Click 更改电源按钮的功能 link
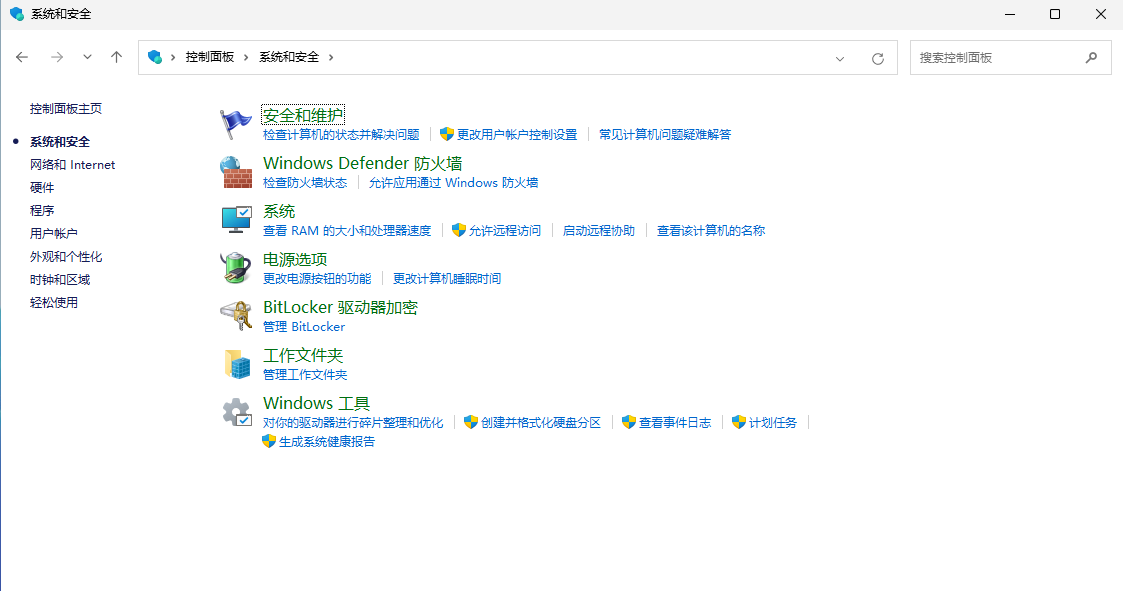Image resolution: width=1123 pixels, height=591 pixels. [317, 279]
